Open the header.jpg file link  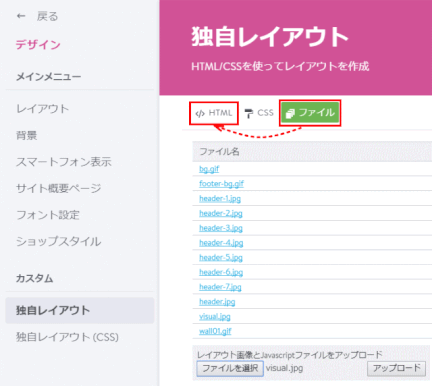217,302
